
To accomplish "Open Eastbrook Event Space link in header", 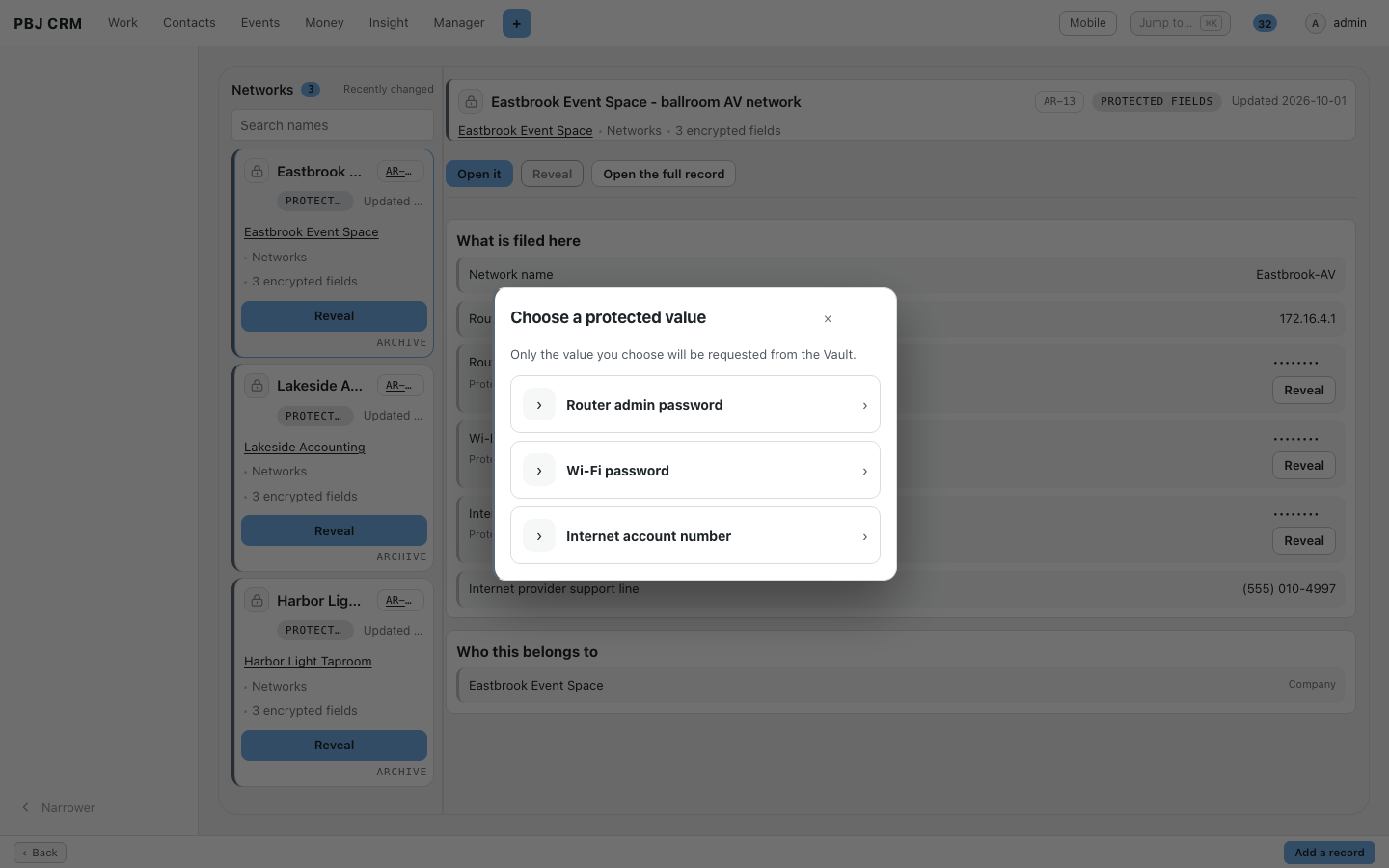I will pos(526,131).
